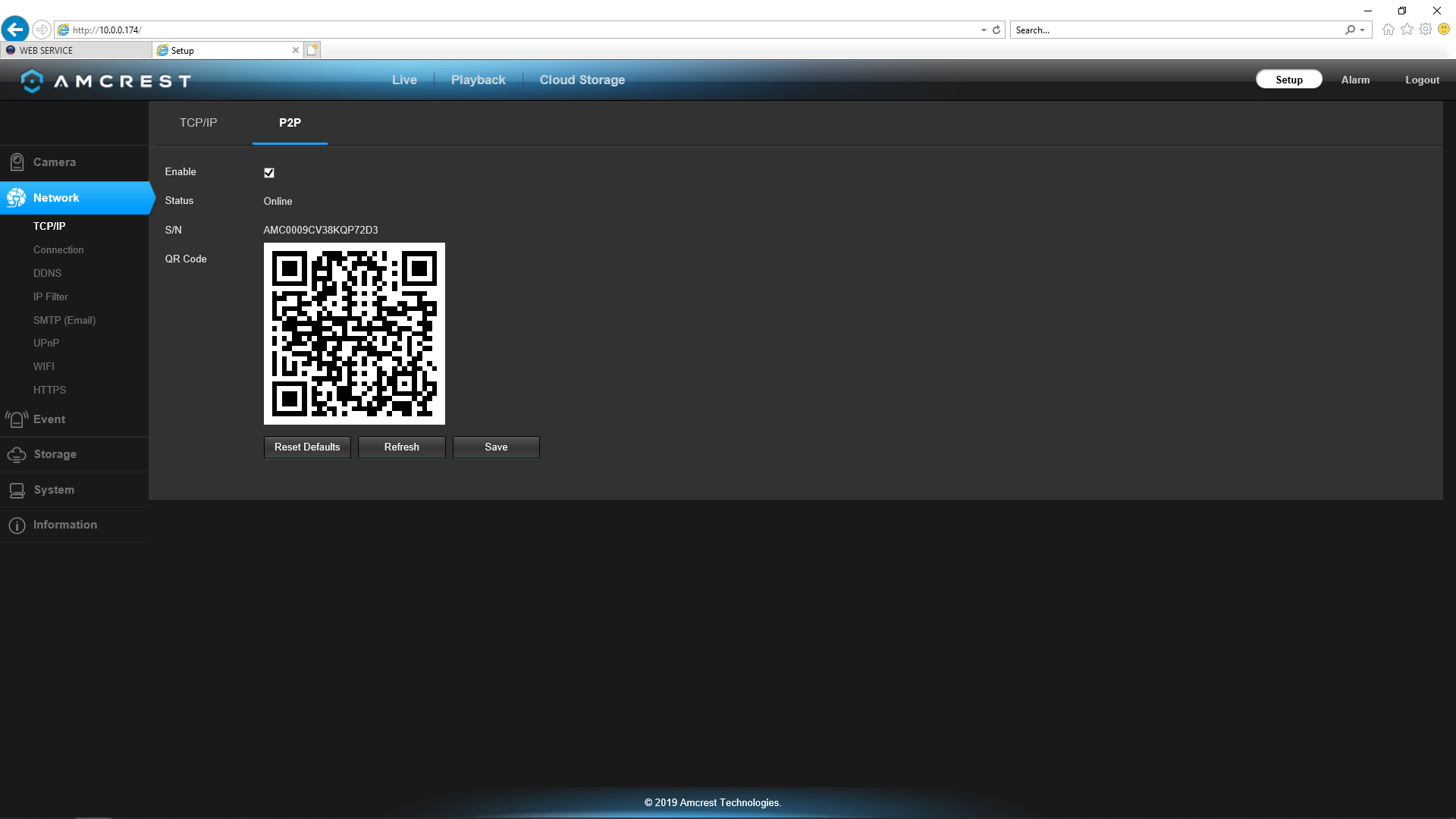Viewport: 1456px width, 819px height.
Task: Switch to WEB SERVICE browser tab
Action: tap(76, 50)
